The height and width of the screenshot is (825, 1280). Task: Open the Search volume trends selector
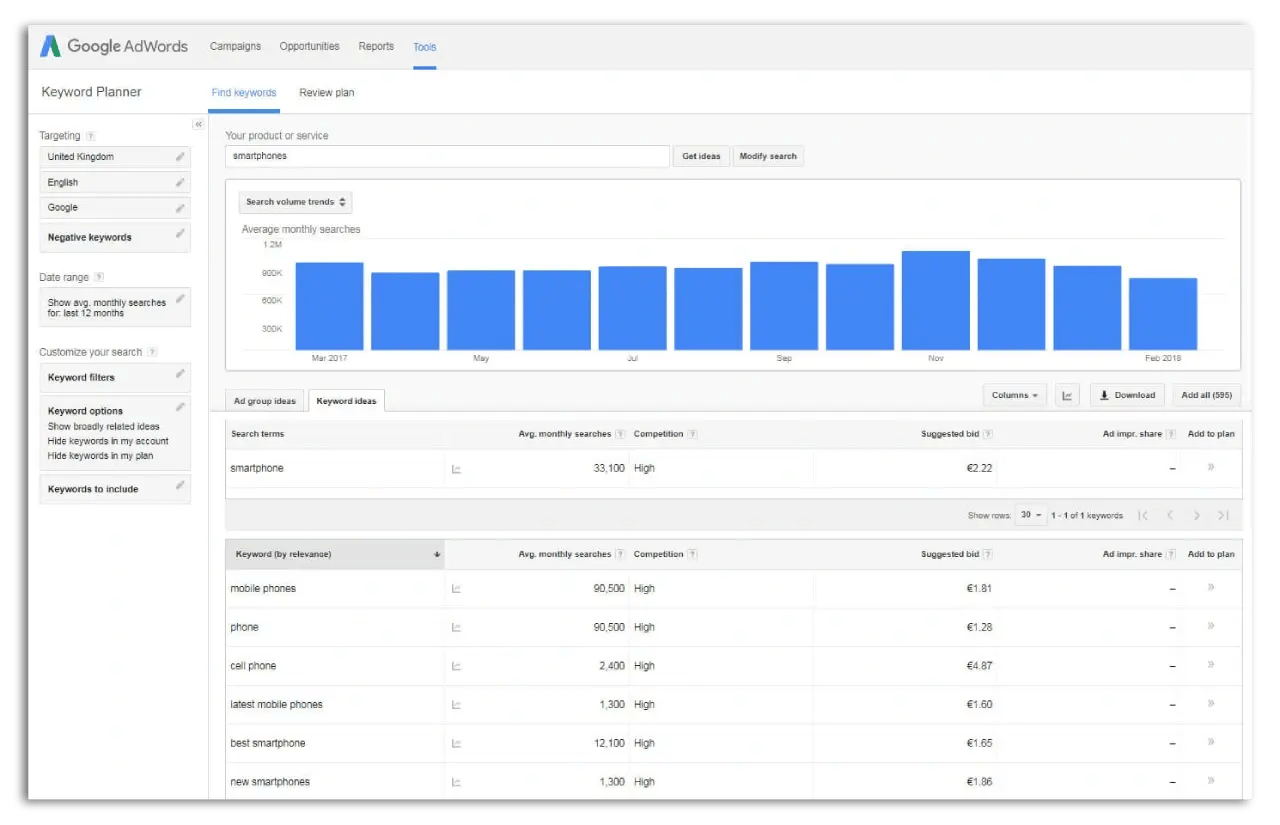(295, 202)
